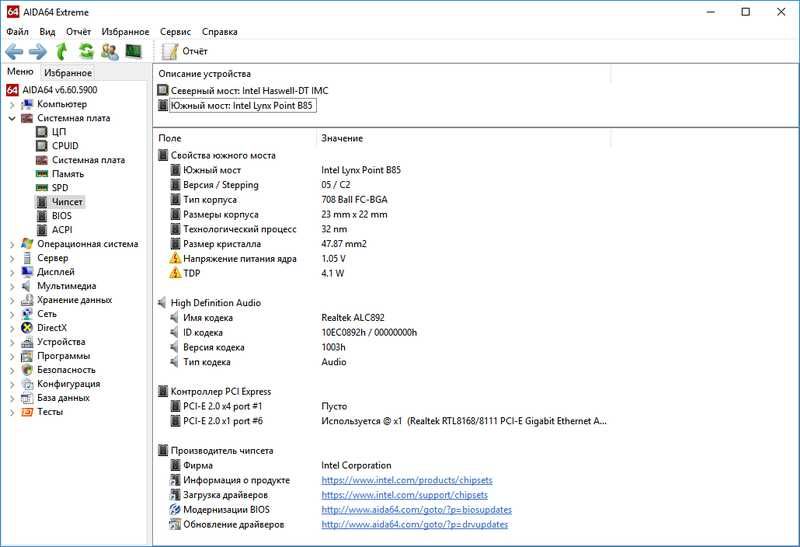Select the Чипсет icon in tree
Image resolution: width=800 pixels, height=547 pixels.
click(42, 202)
